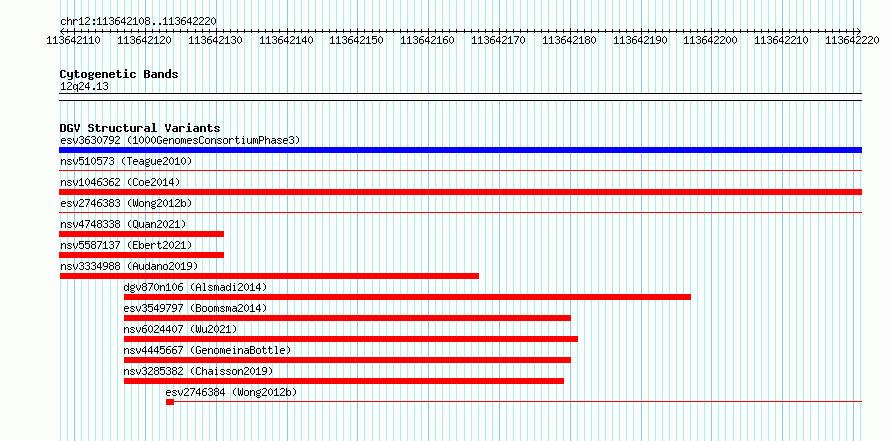Click the esv3630792 blue variant bar

(460, 150)
